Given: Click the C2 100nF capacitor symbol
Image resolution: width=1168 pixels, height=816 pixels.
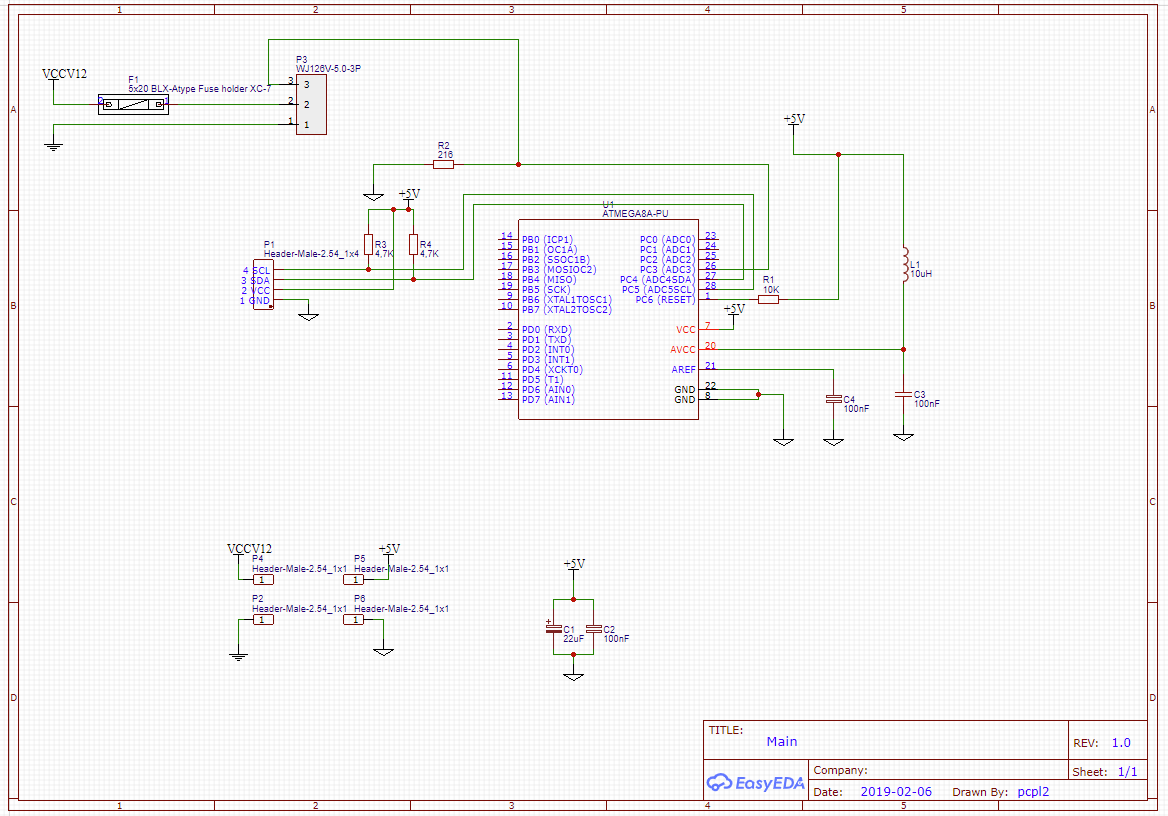Looking at the screenshot, I should click(x=594, y=629).
